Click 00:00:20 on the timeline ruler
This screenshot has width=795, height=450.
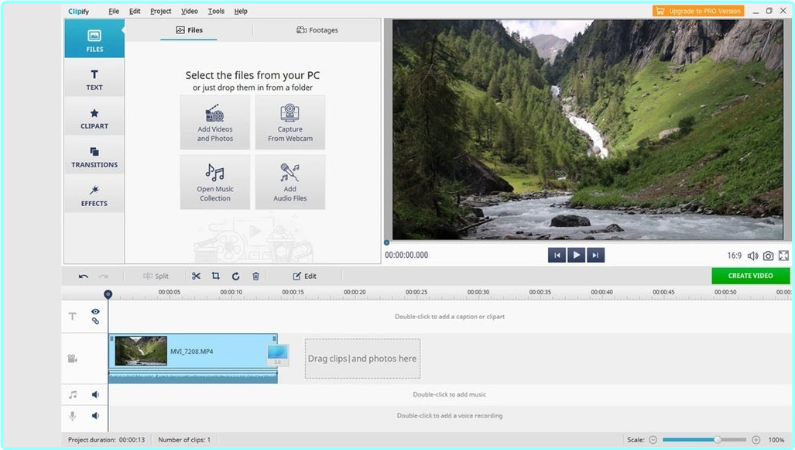[x=354, y=292]
